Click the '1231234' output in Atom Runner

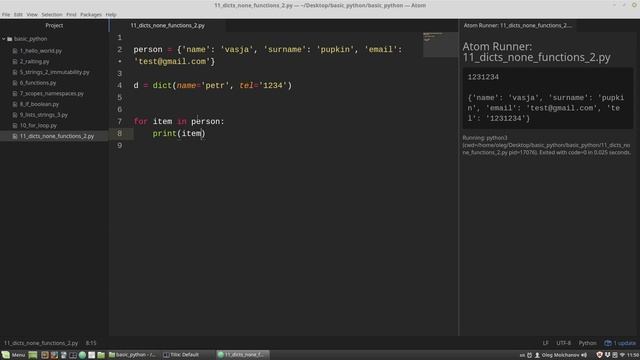483,77
